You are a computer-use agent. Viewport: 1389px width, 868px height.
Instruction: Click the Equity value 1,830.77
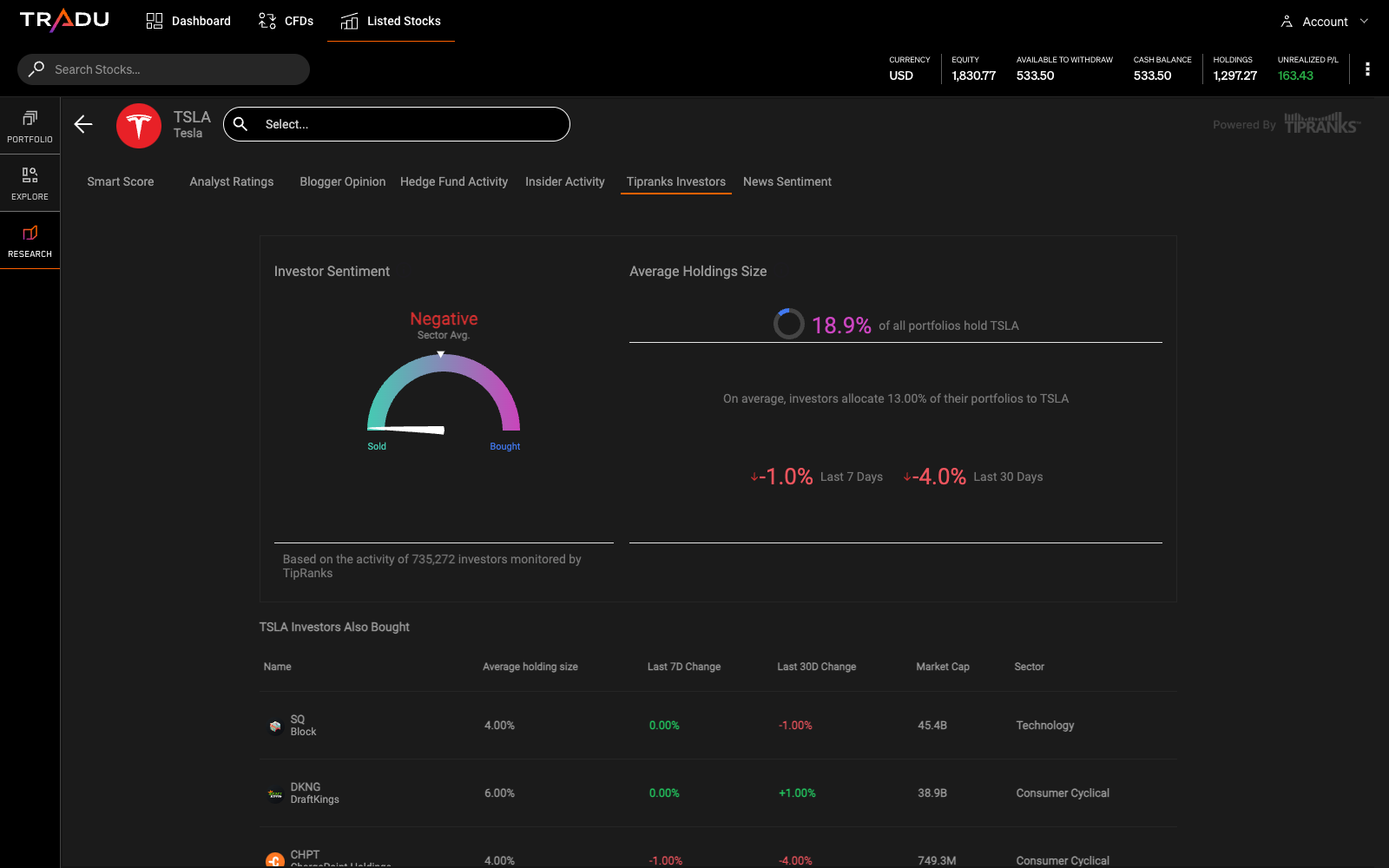pos(974,76)
